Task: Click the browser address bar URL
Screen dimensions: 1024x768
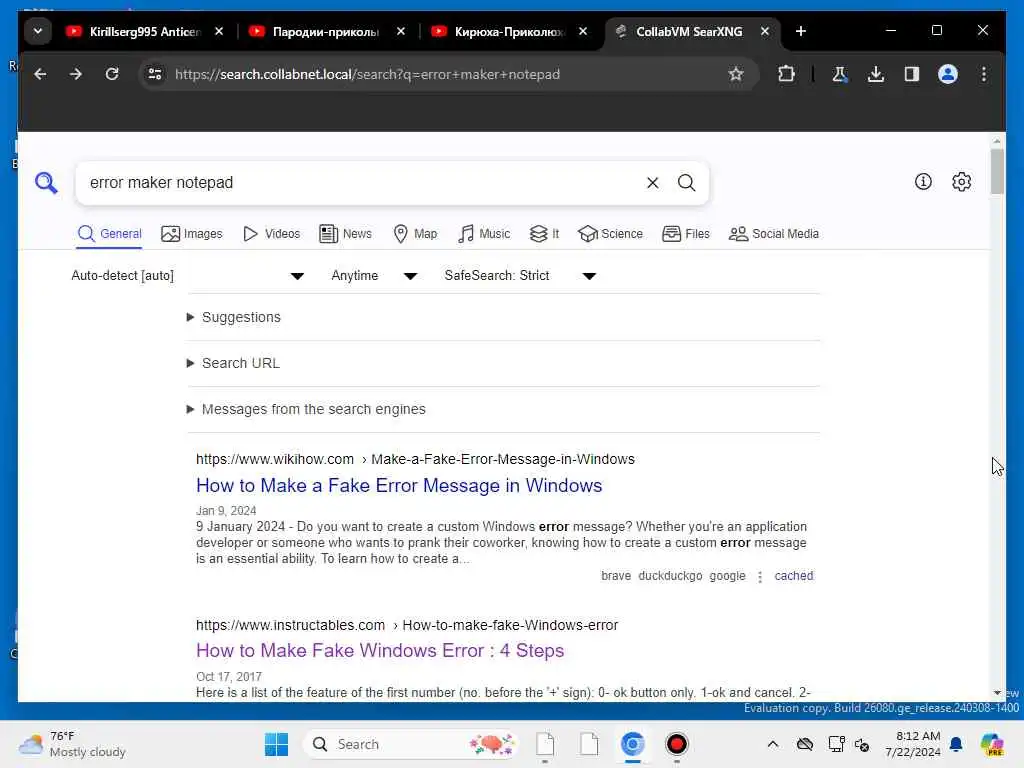Action: (367, 74)
